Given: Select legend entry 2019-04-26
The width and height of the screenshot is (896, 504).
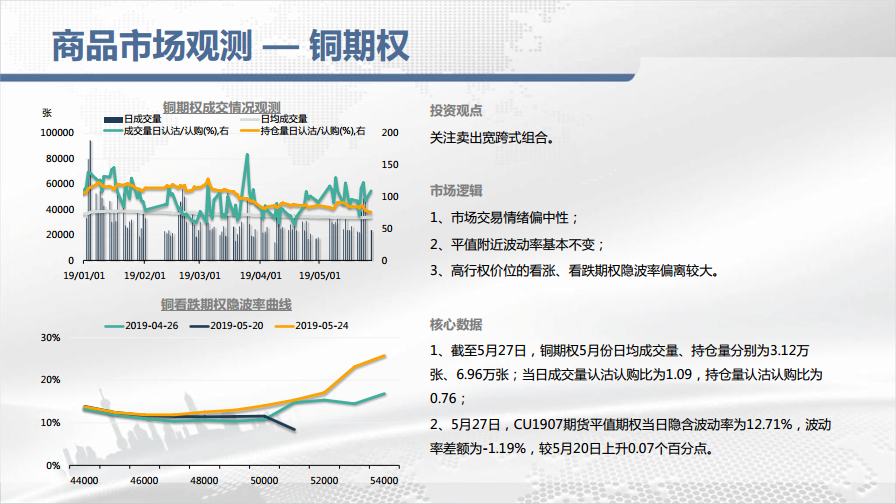Looking at the screenshot, I should 141,326.
